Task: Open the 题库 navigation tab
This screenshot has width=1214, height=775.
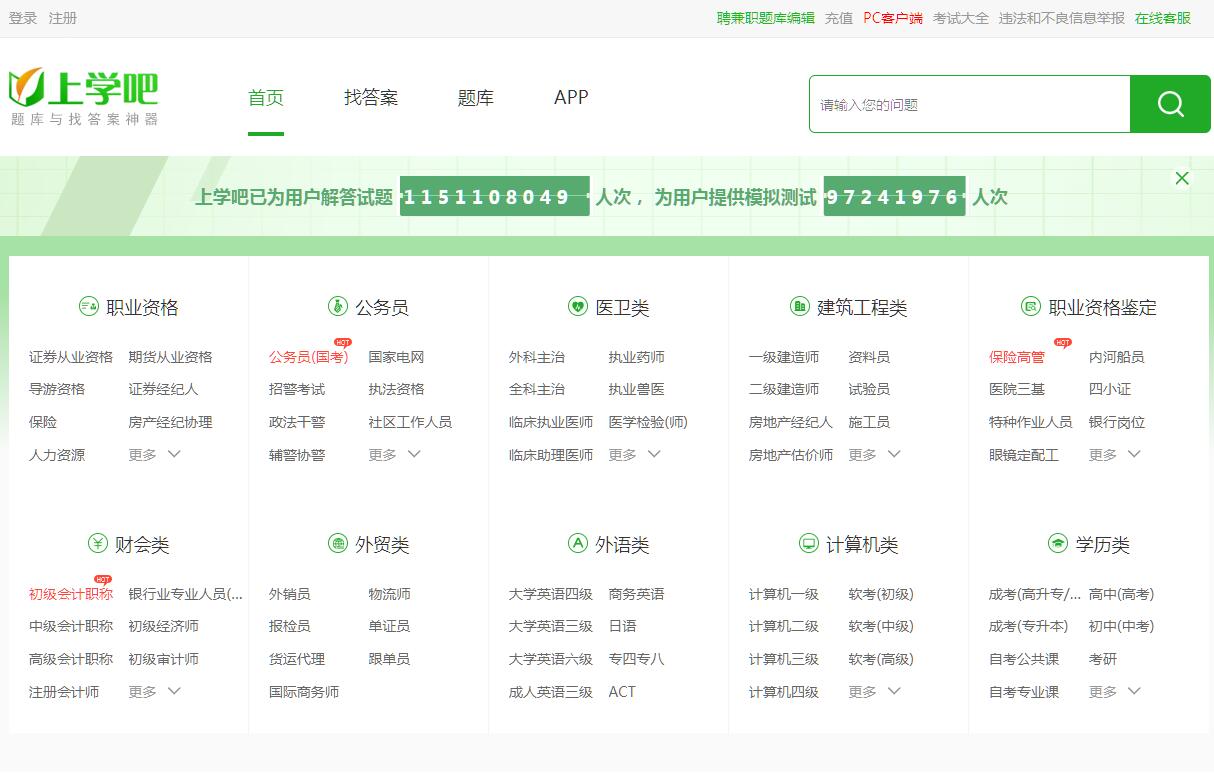Action: 475,98
